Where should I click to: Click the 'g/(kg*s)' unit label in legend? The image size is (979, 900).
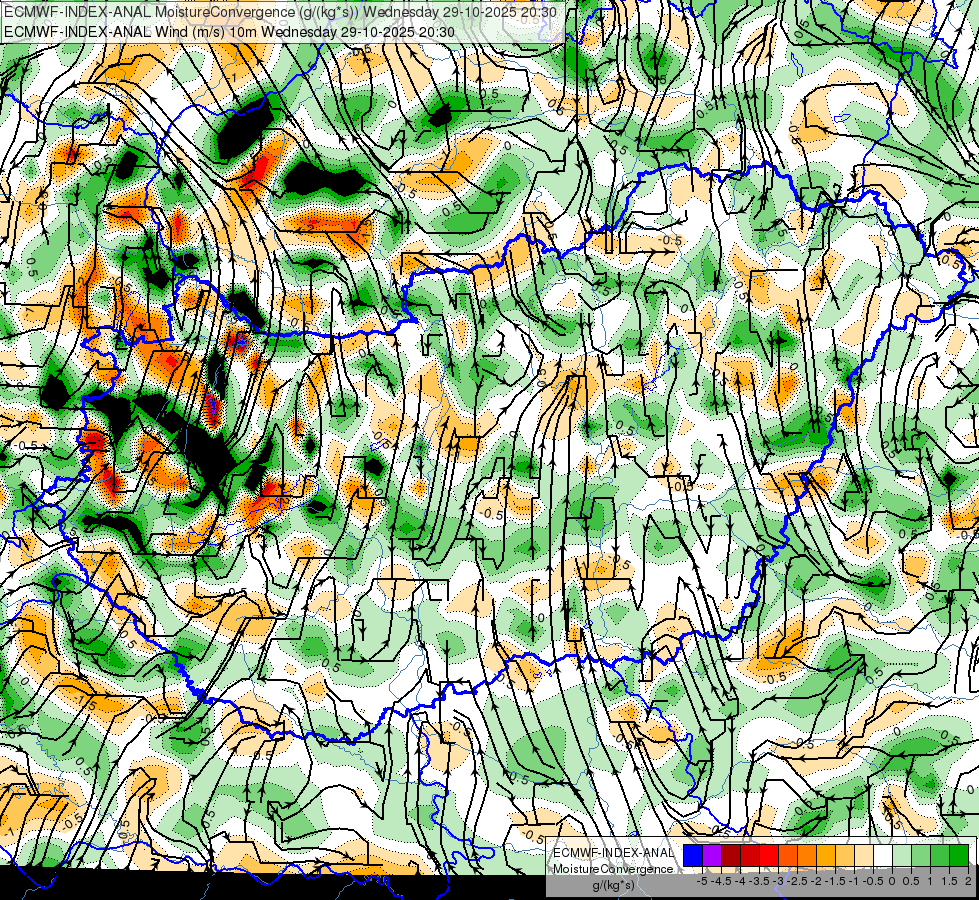click(x=613, y=885)
